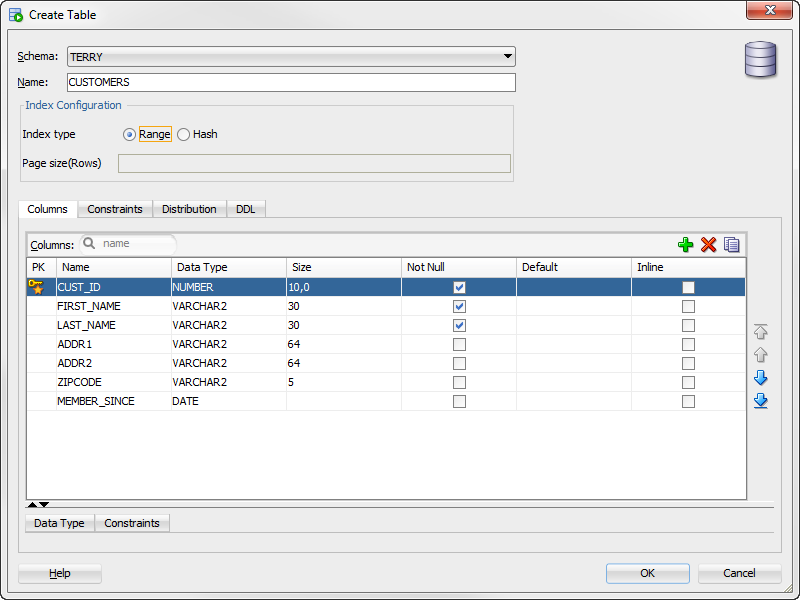This screenshot has height=600, width=800.
Task: Select the Range index type radio button
Action: click(129, 134)
